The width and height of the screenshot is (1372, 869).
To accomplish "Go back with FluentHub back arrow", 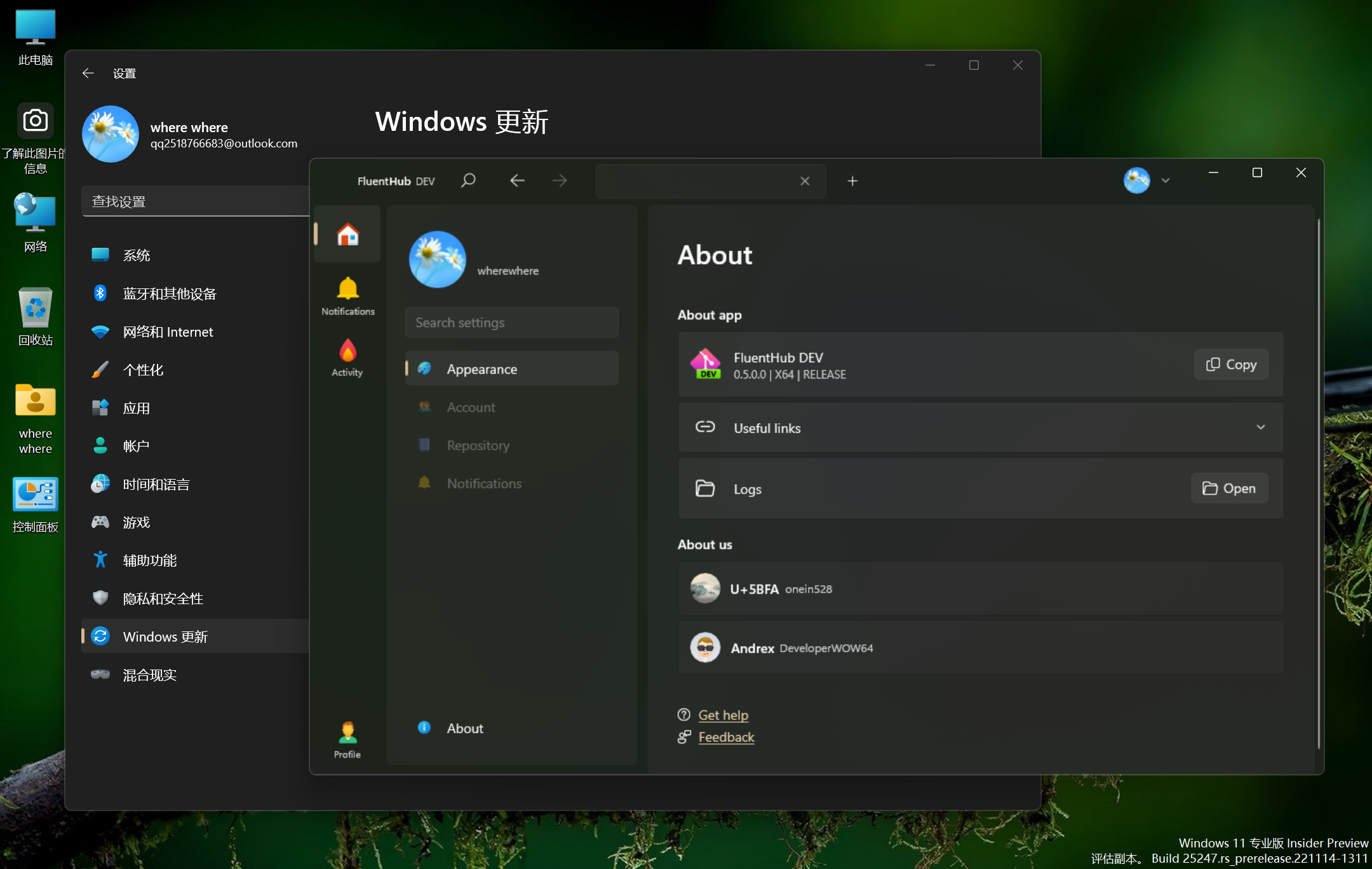I will 517,181.
